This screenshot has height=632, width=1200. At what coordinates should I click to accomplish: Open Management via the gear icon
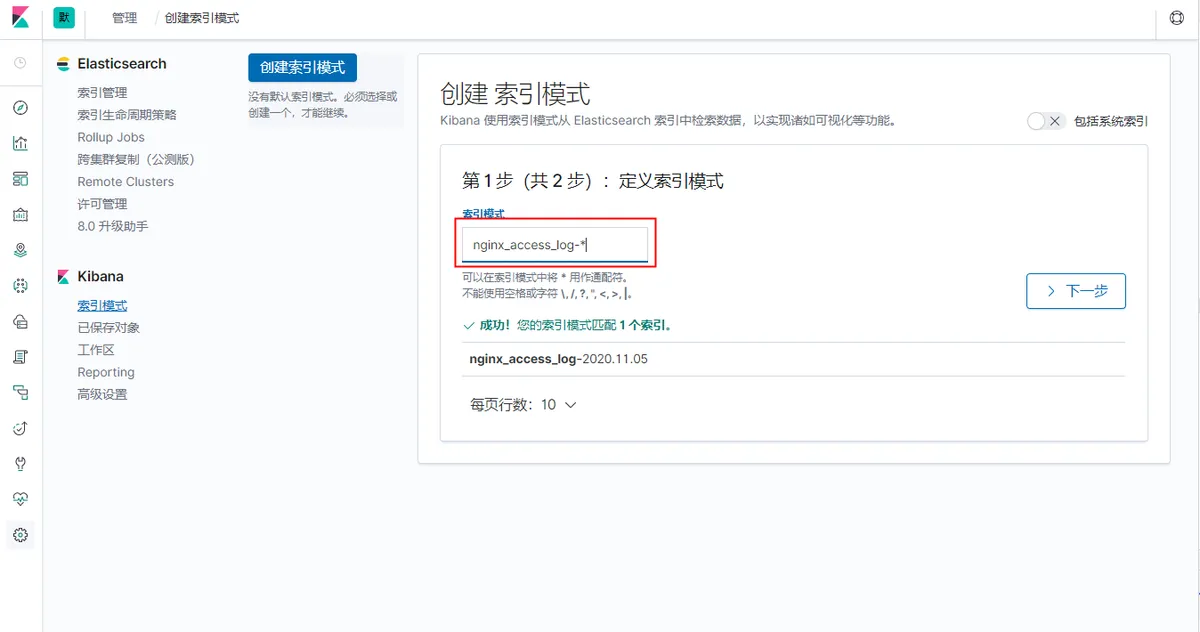(20, 535)
